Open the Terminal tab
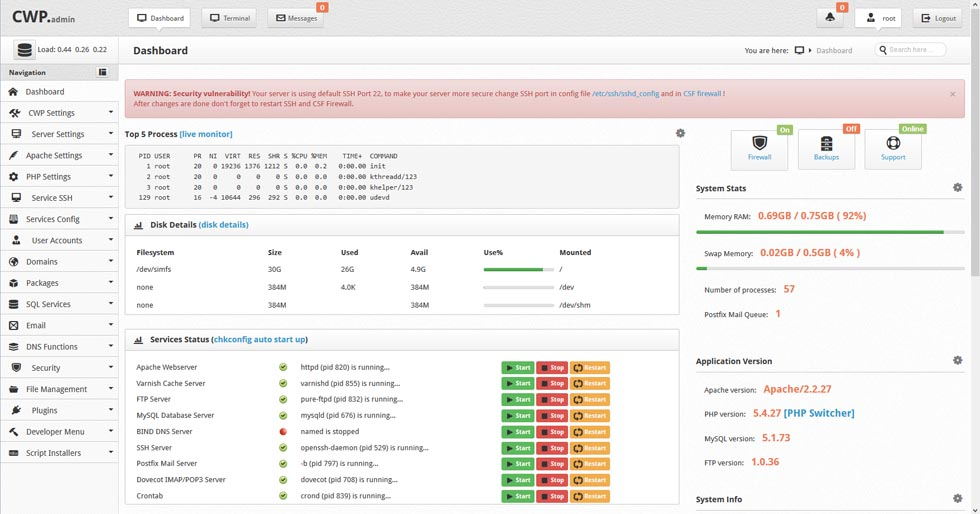Screen dimensions: 980x514 (228, 18)
